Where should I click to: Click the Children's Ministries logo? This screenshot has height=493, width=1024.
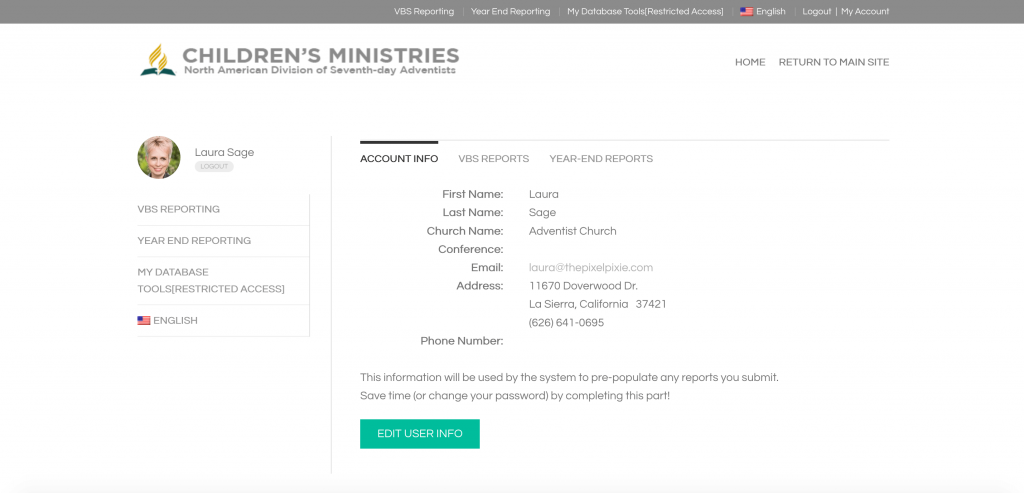point(299,60)
